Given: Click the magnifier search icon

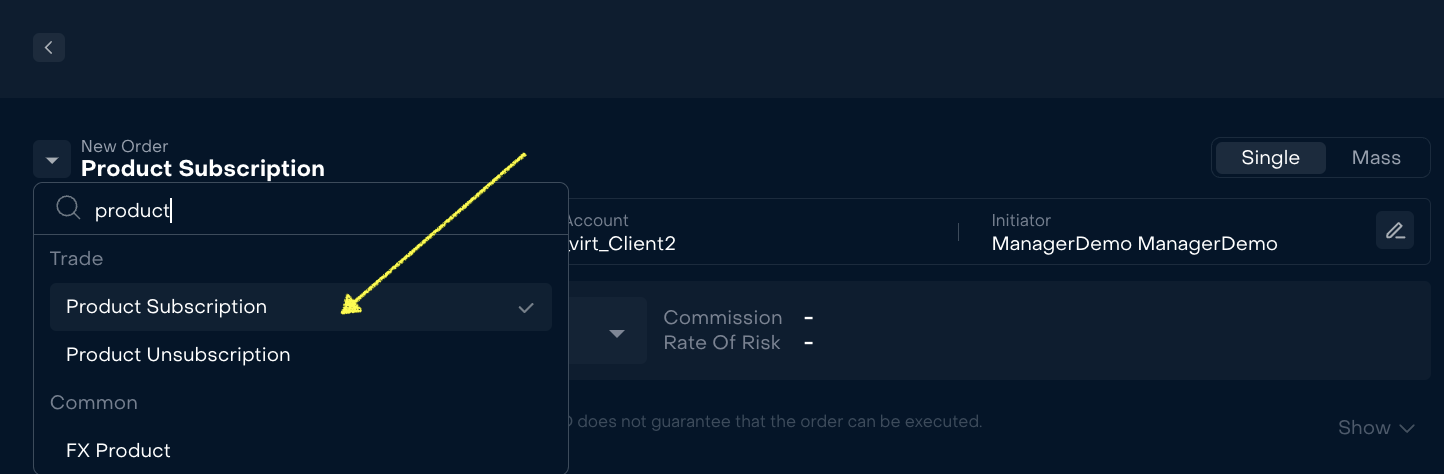Looking at the screenshot, I should (68, 209).
